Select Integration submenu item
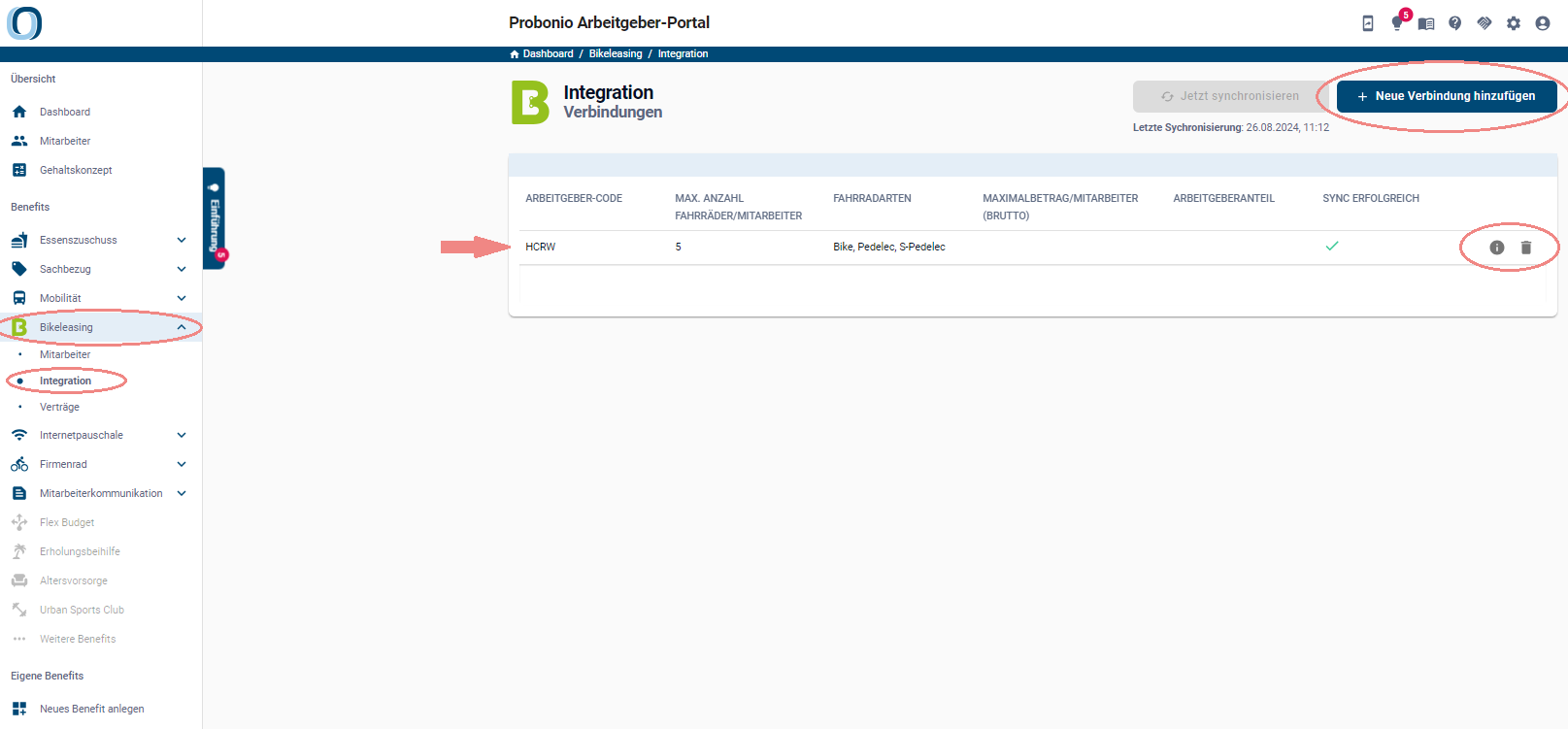 [x=65, y=381]
